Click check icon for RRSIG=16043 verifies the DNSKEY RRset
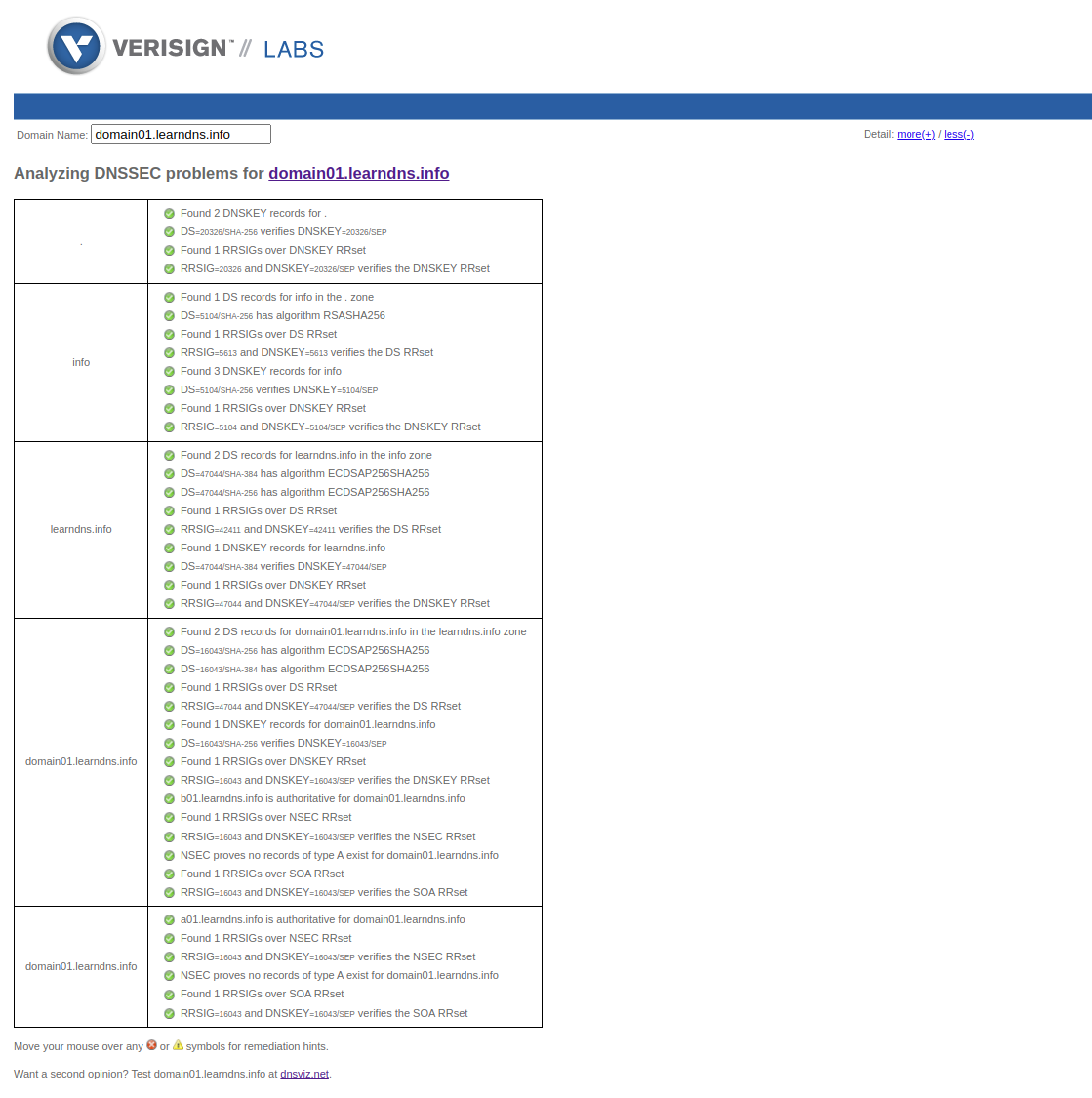 [x=170, y=781]
